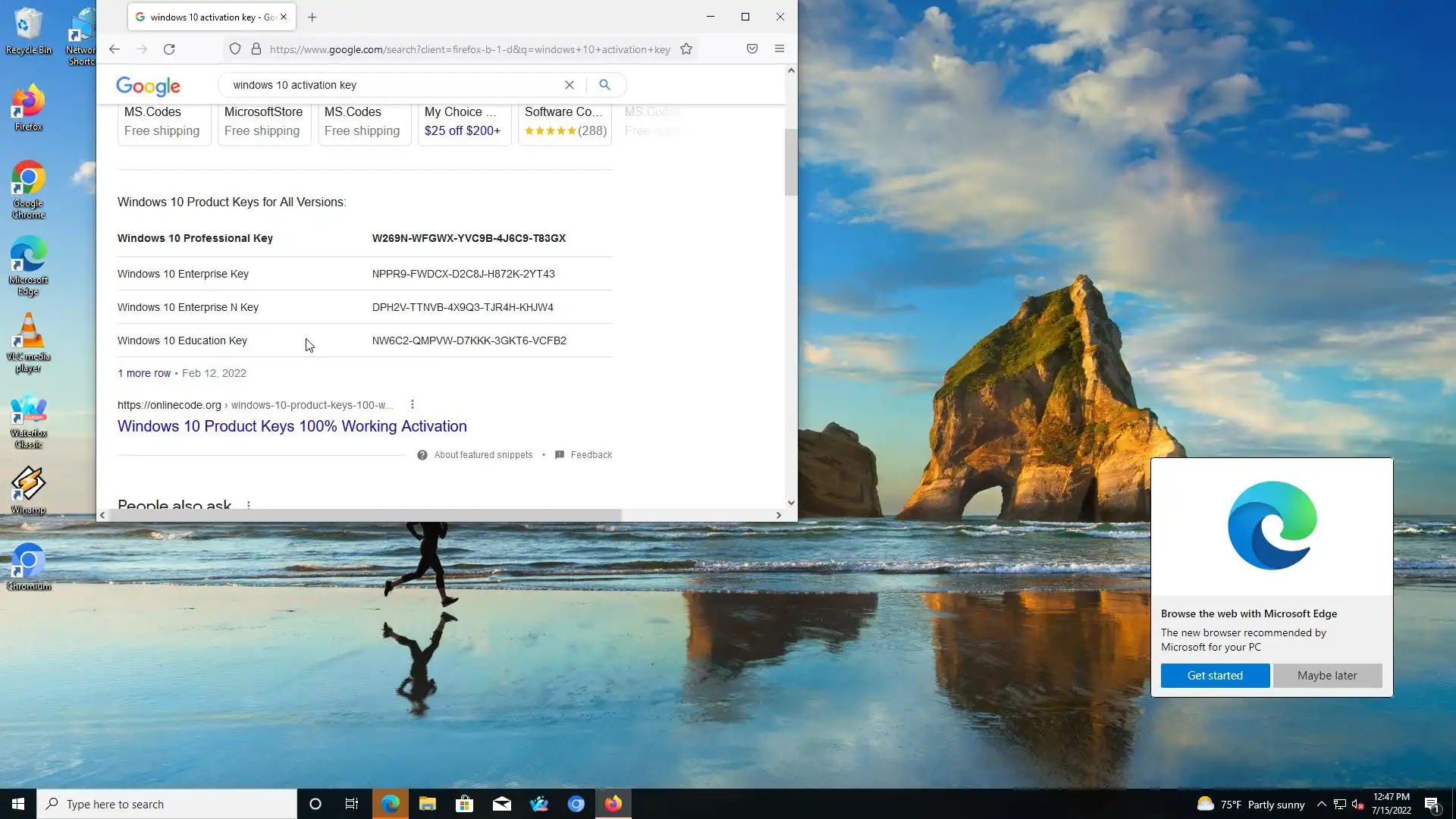
Task: Click the back navigation arrow
Action: pos(115,49)
